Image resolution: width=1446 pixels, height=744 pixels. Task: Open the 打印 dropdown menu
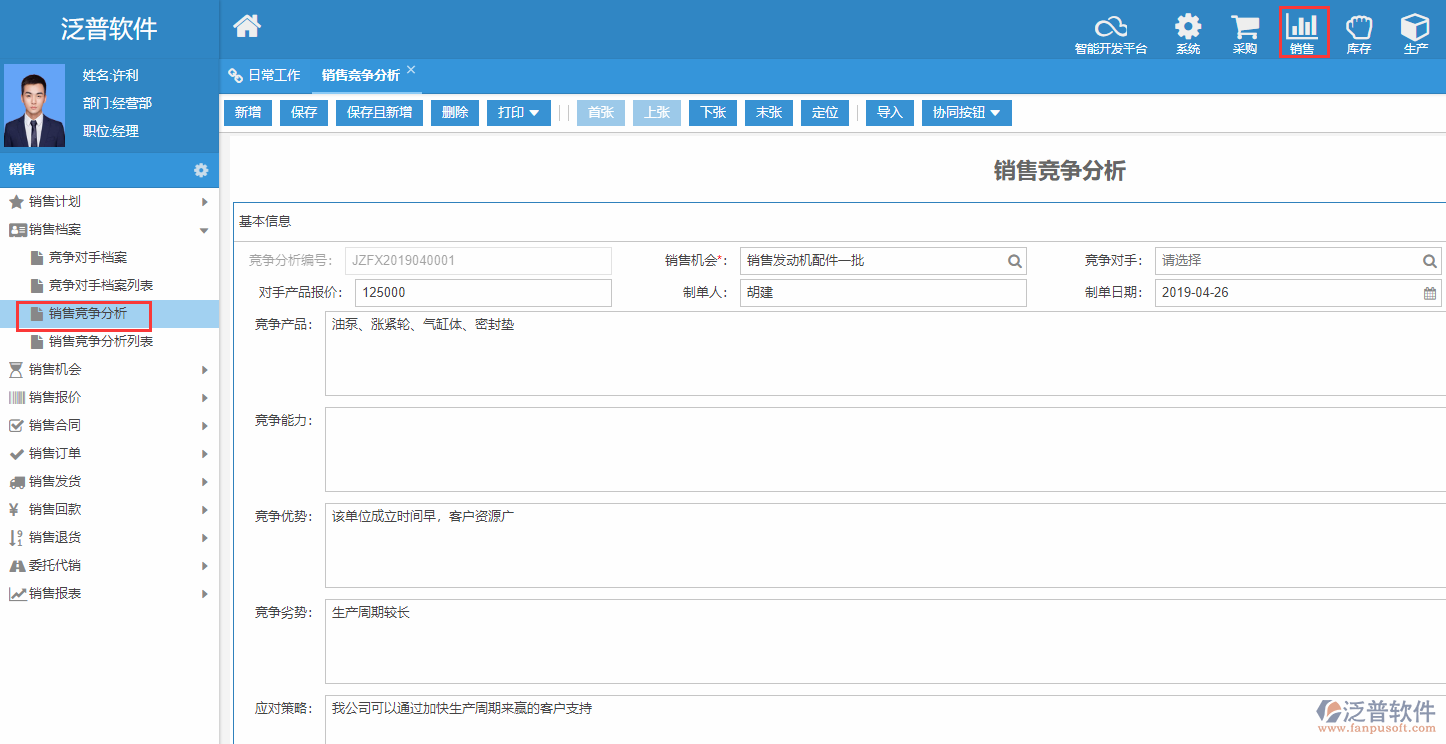click(x=519, y=113)
